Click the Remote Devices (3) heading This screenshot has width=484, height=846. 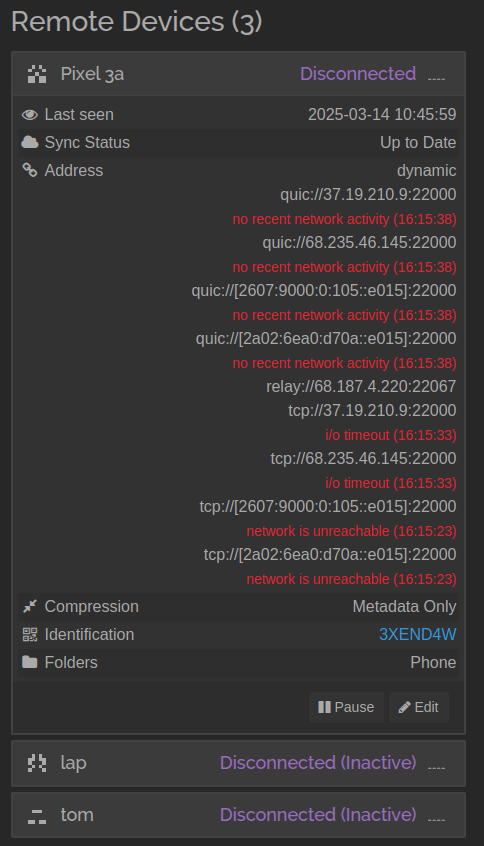[137, 22]
